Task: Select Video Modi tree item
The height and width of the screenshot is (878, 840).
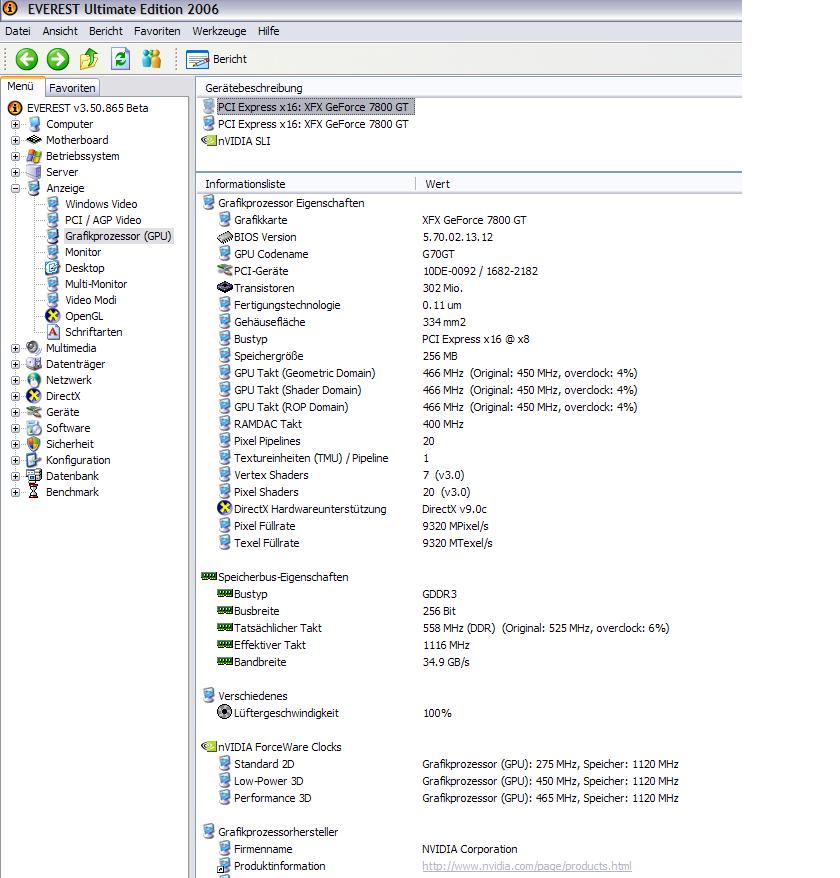Action: point(91,301)
